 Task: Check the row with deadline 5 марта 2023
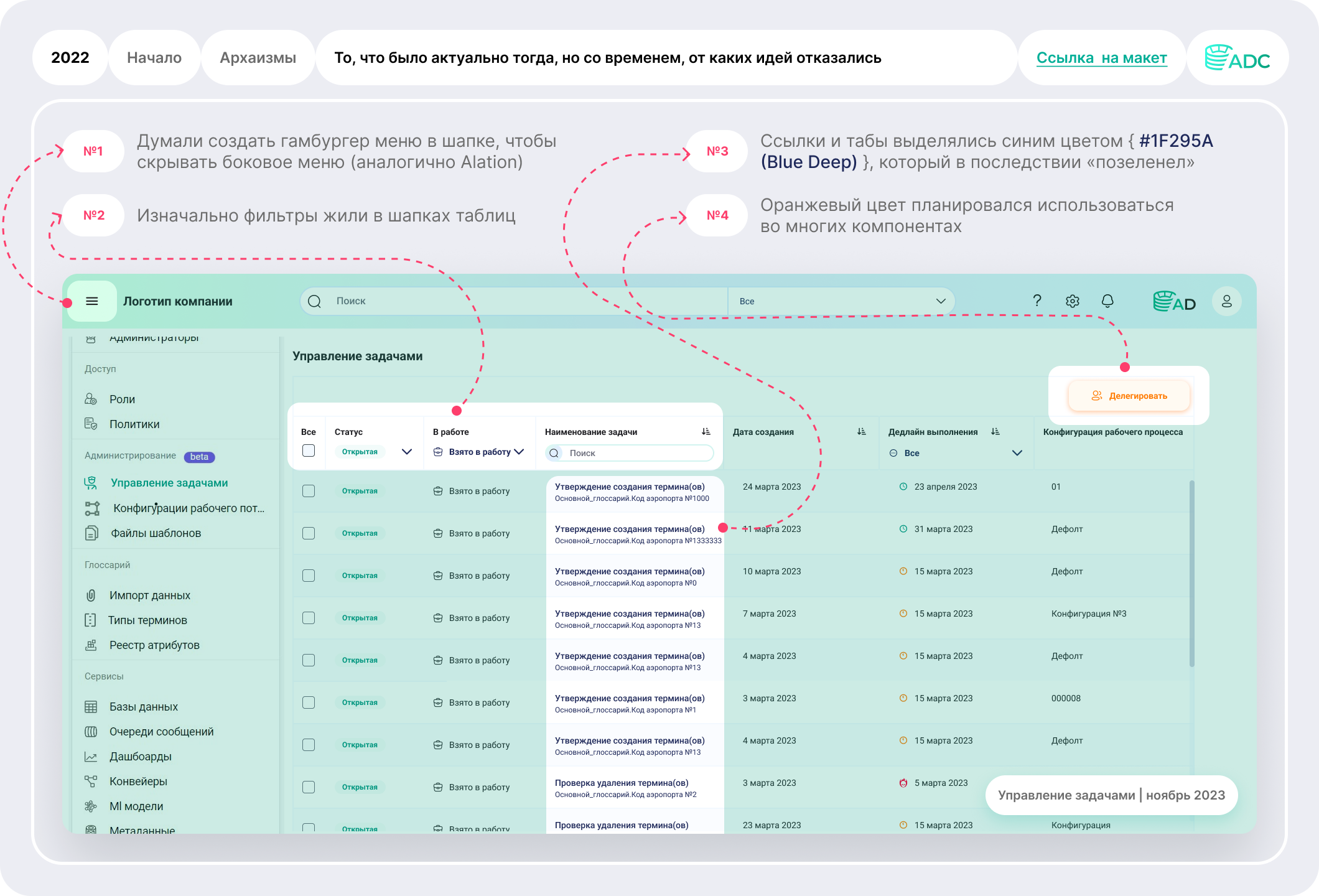pos(309,787)
